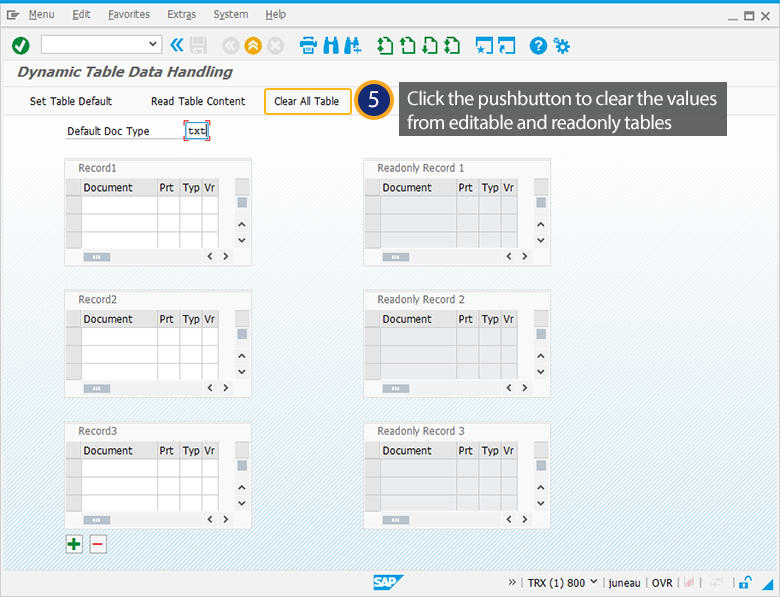Viewport: 780px width, 597px height.
Task: Click first Document cell in Record1 table
Action: (x=119, y=204)
